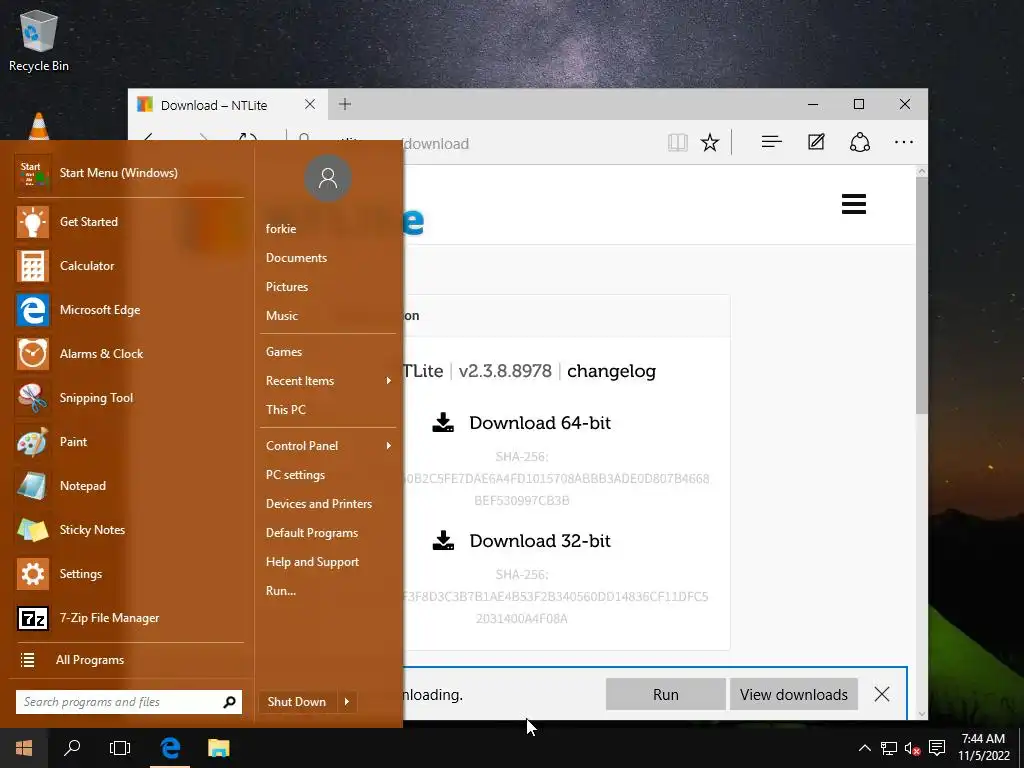Open Help and Support
This screenshot has width=1024, height=768.
pos(312,562)
